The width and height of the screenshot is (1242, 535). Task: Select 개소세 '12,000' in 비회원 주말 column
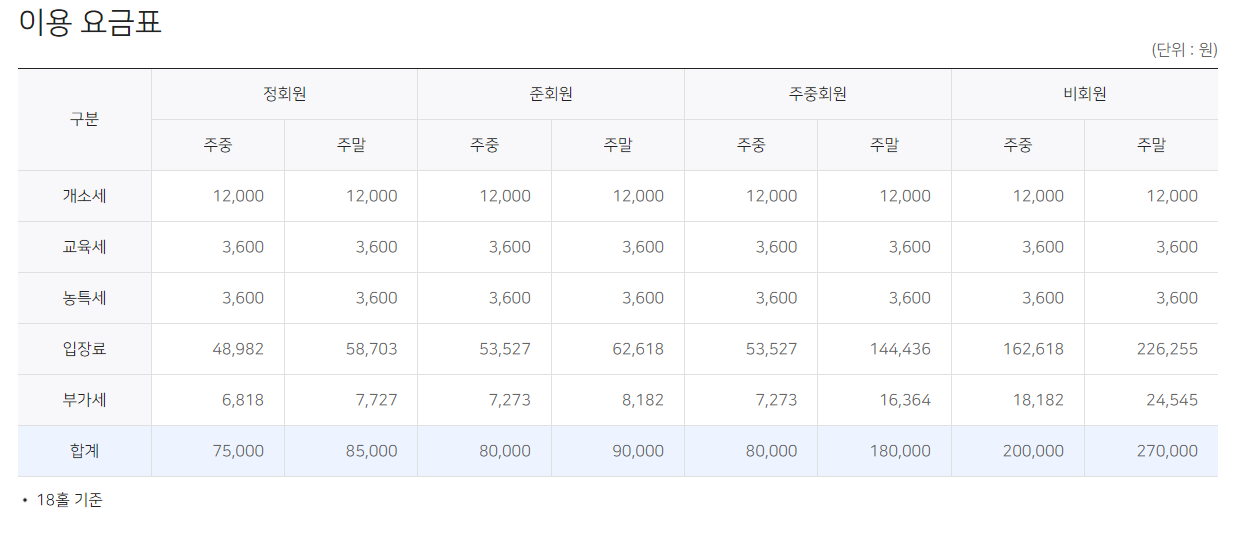coord(1172,196)
